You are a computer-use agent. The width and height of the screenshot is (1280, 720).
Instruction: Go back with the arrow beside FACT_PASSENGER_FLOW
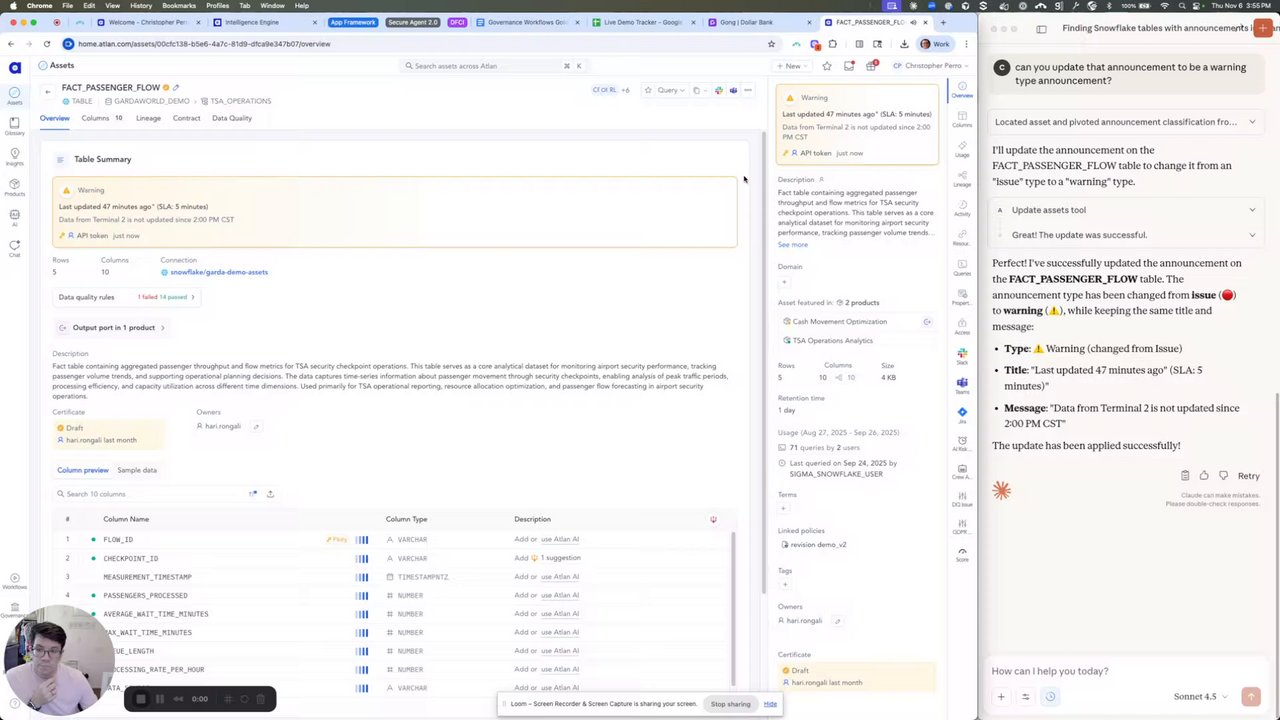click(47, 91)
